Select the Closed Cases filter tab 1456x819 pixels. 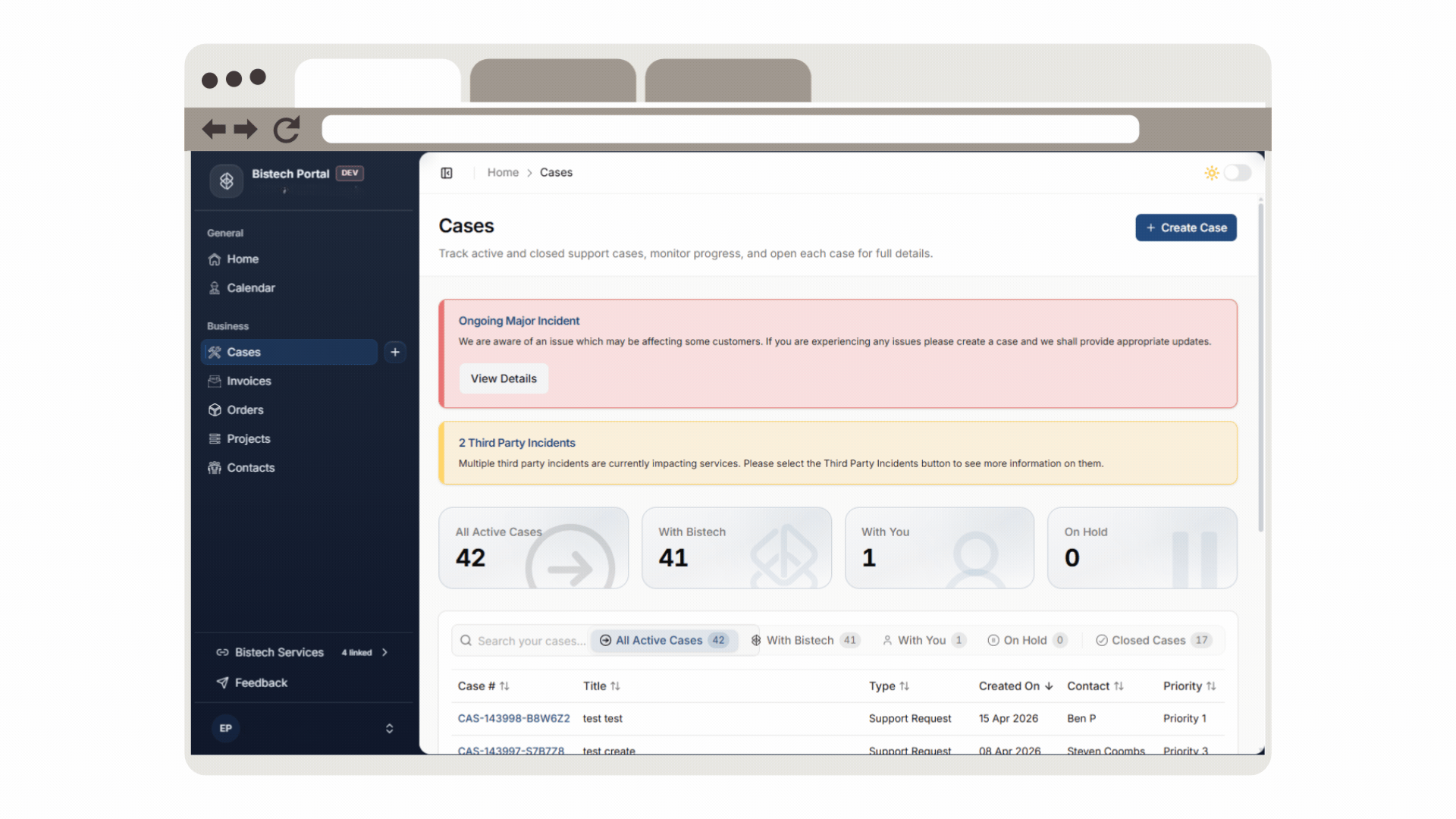pos(1153,641)
